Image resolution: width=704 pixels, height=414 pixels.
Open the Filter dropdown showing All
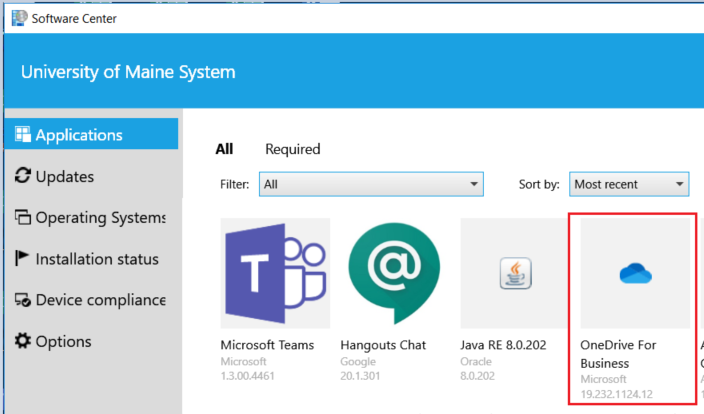click(371, 184)
